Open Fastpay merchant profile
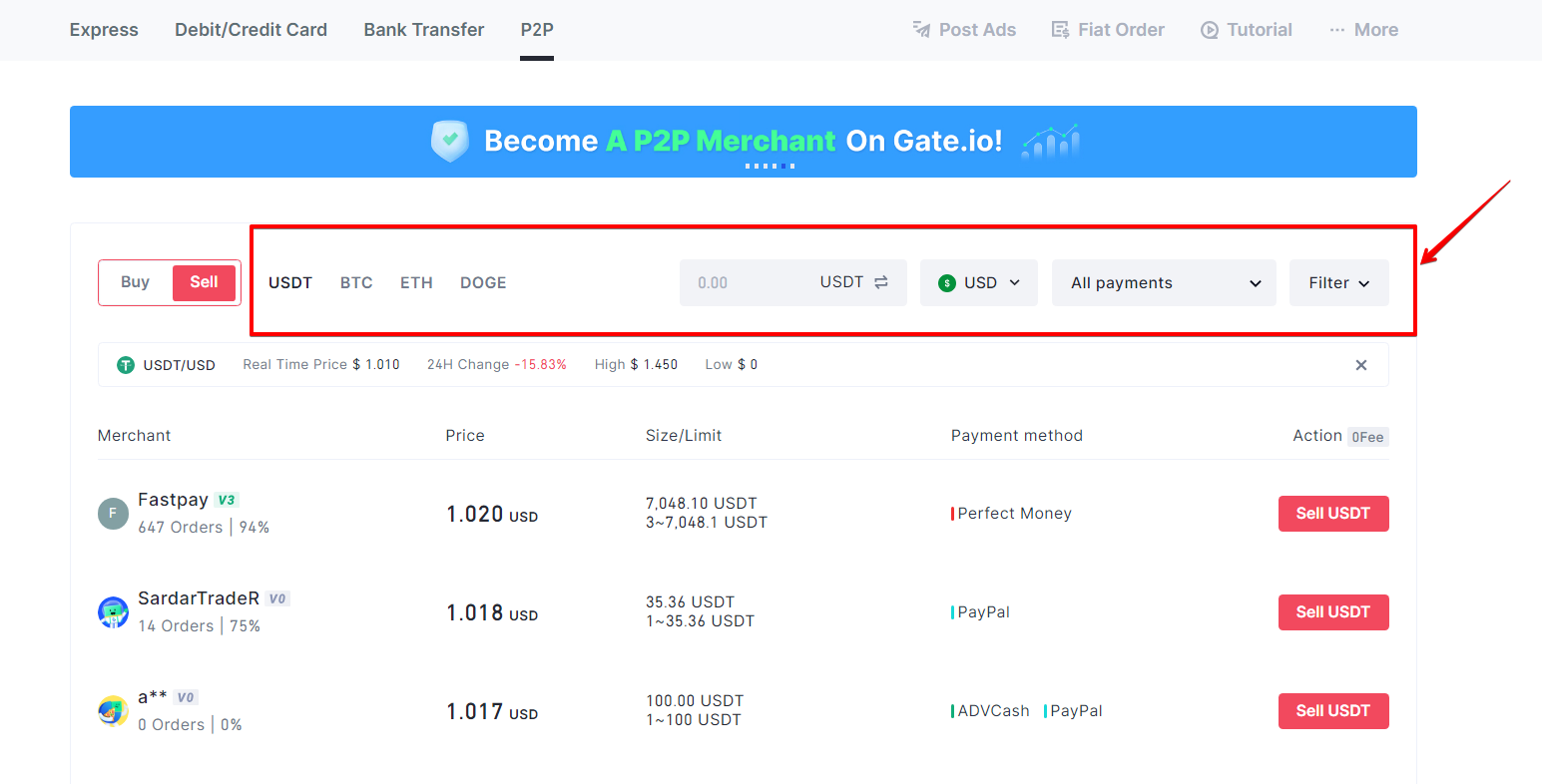Viewport: 1542px width, 784px height. coord(173,500)
